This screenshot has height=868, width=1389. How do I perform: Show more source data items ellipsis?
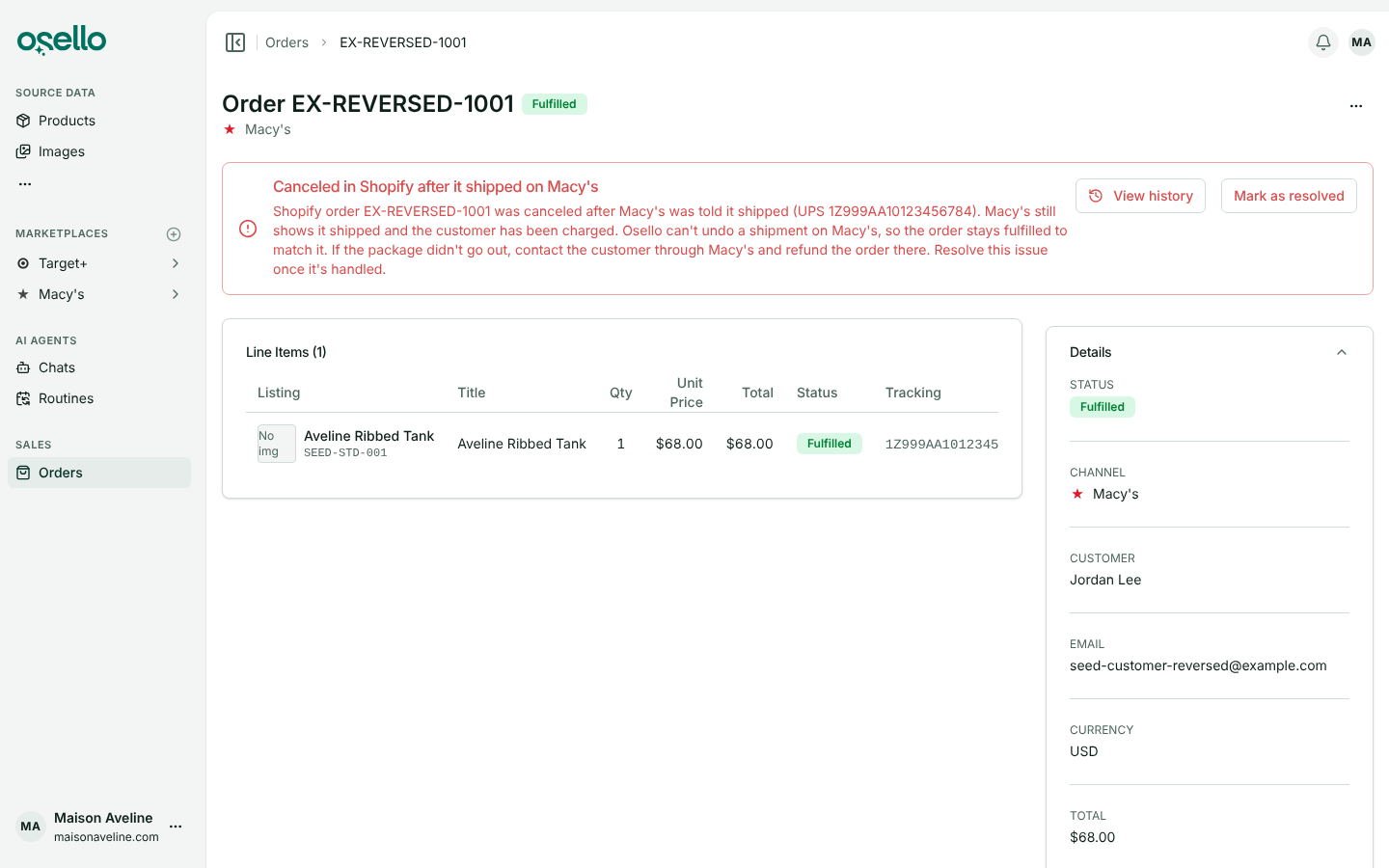pyautogui.click(x=25, y=183)
